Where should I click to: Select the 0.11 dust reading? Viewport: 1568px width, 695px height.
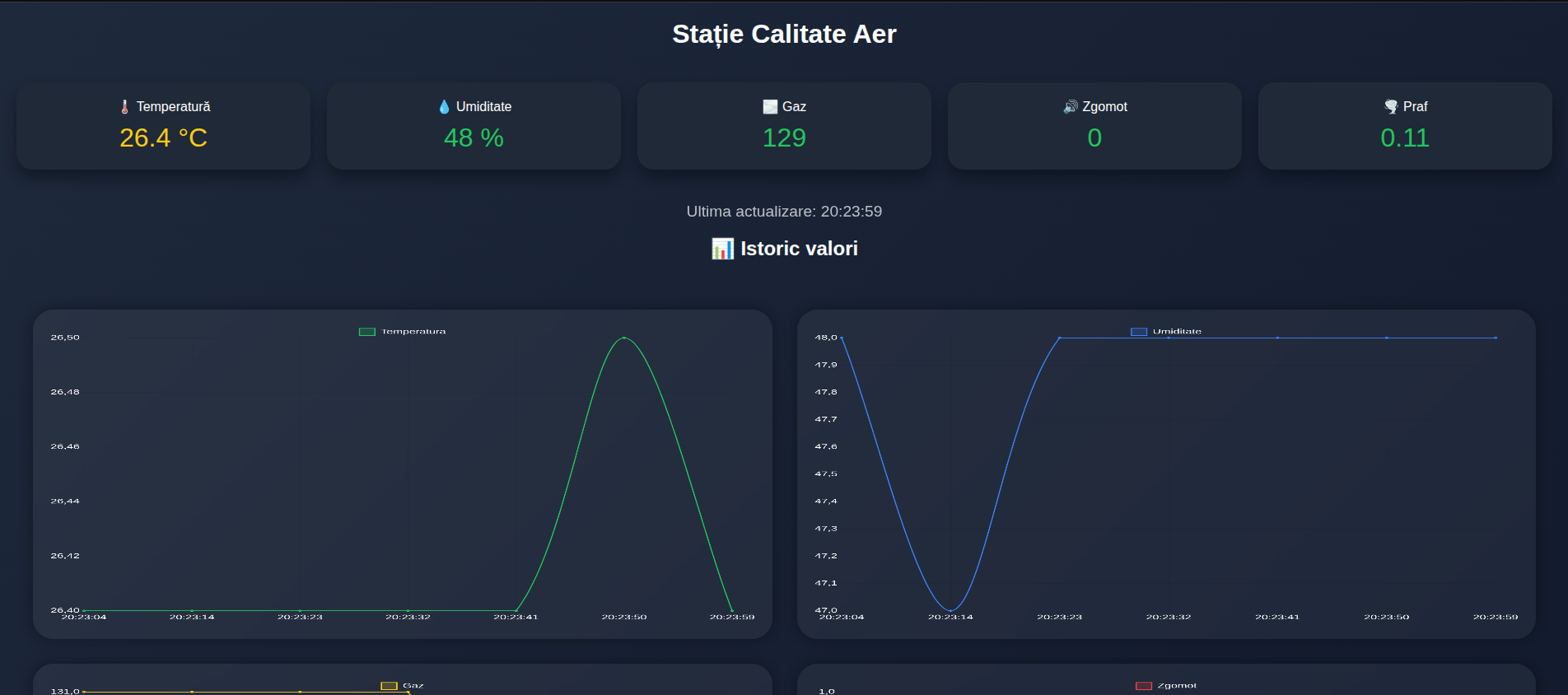point(1405,138)
